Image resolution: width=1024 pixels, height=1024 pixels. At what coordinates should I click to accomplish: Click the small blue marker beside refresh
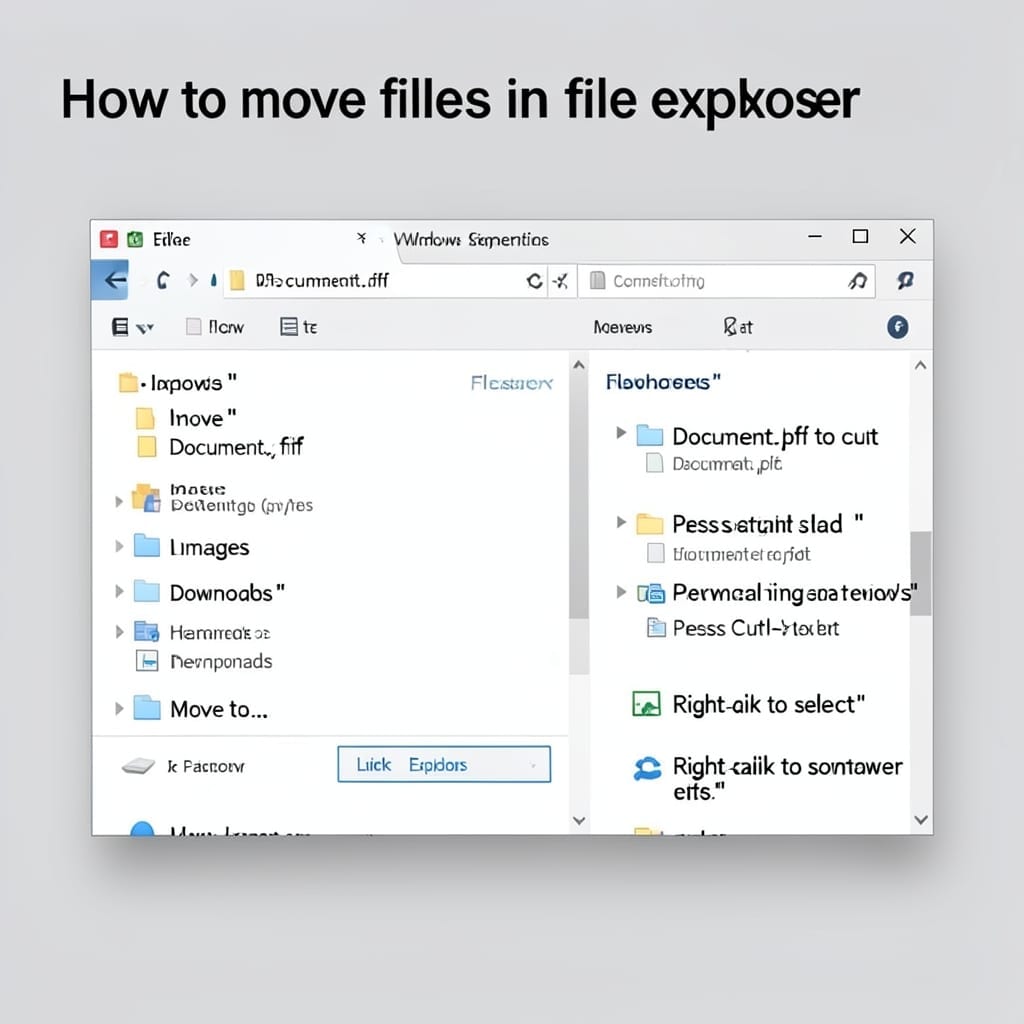(214, 281)
